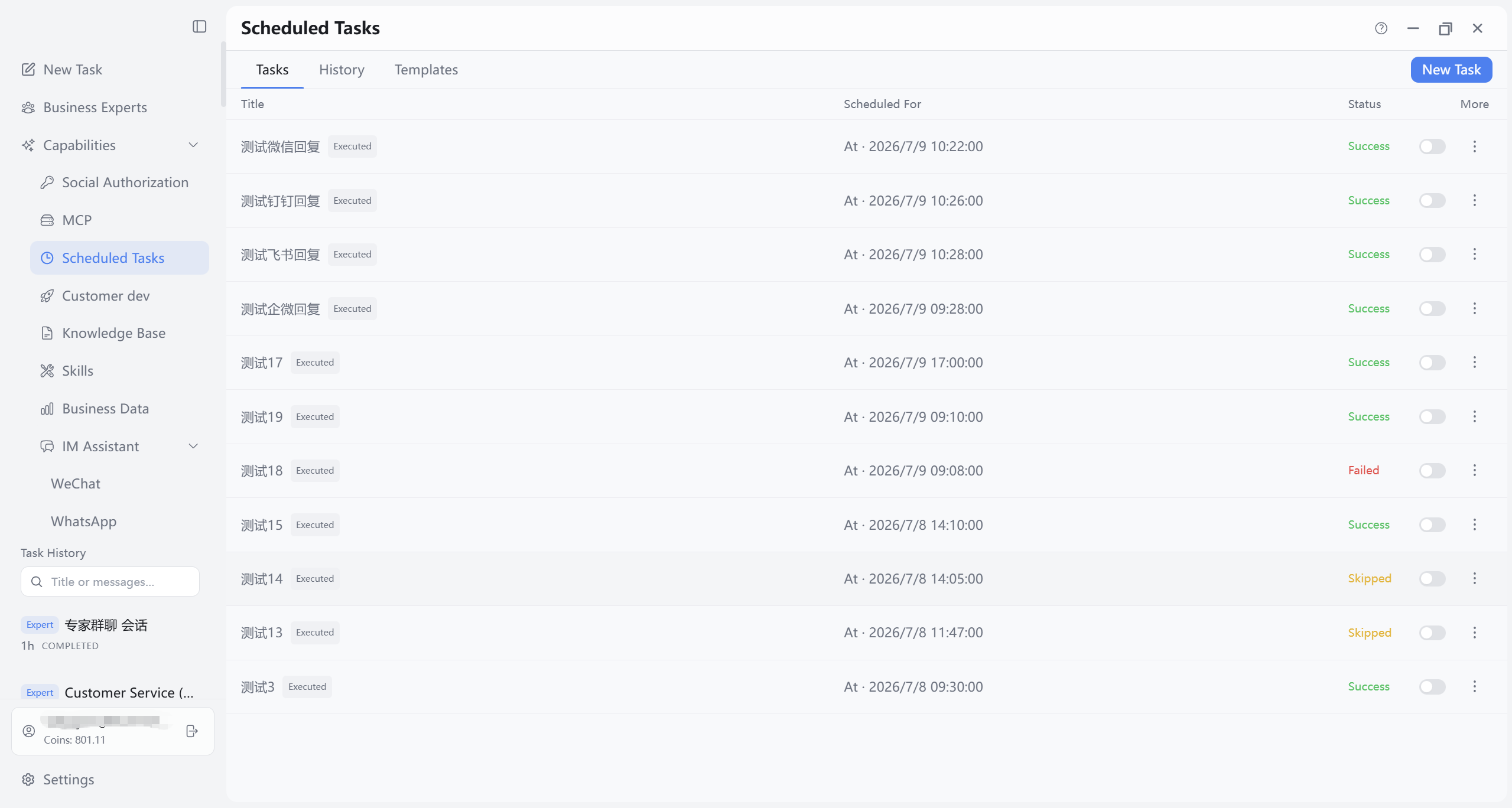Enable the 测试微信回复 task toggle
The image size is (1512, 808).
point(1432,146)
